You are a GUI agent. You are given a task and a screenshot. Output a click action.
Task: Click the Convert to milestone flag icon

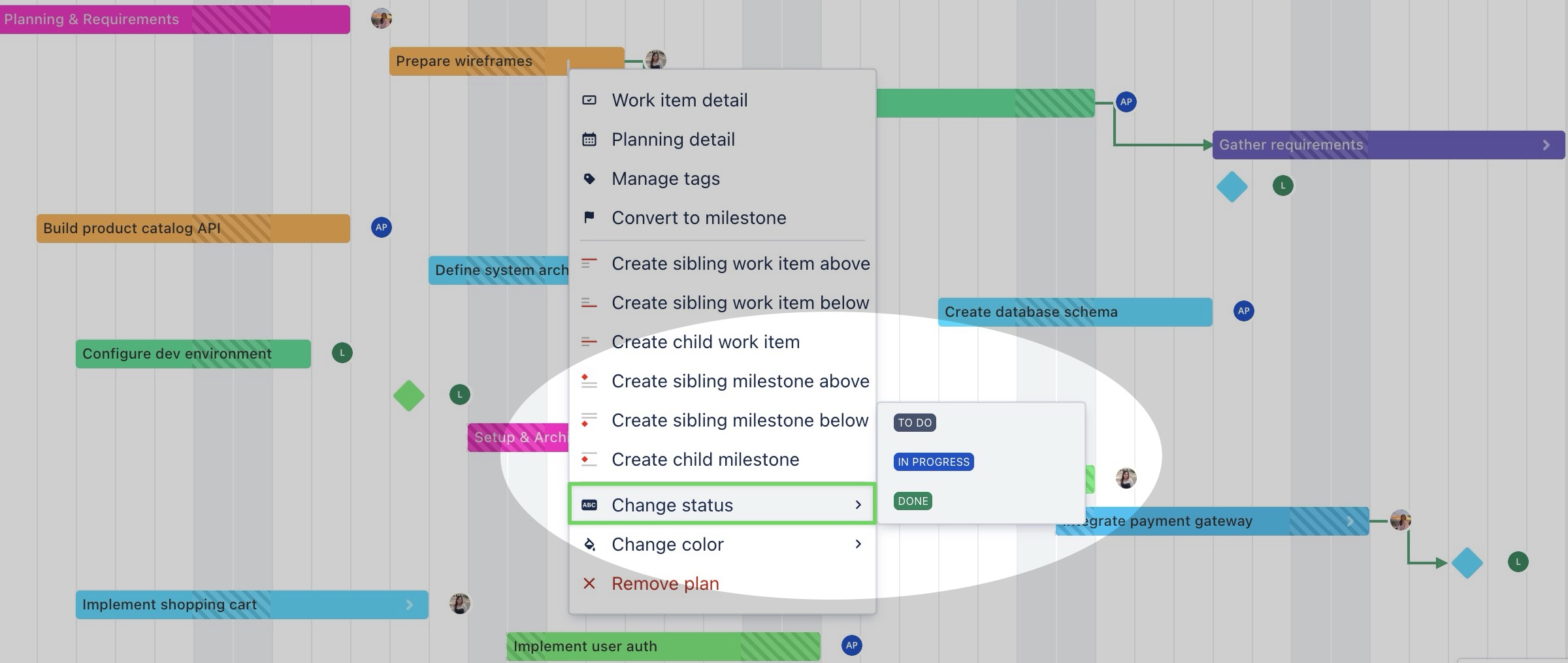pos(589,218)
